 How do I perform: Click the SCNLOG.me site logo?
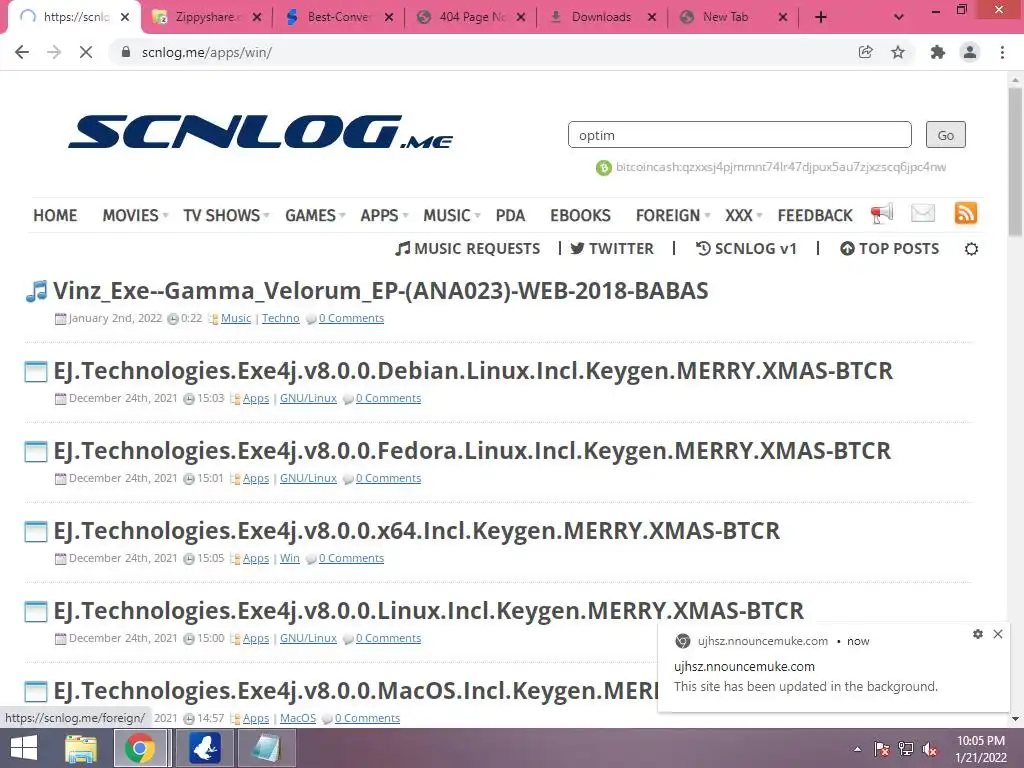261,133
